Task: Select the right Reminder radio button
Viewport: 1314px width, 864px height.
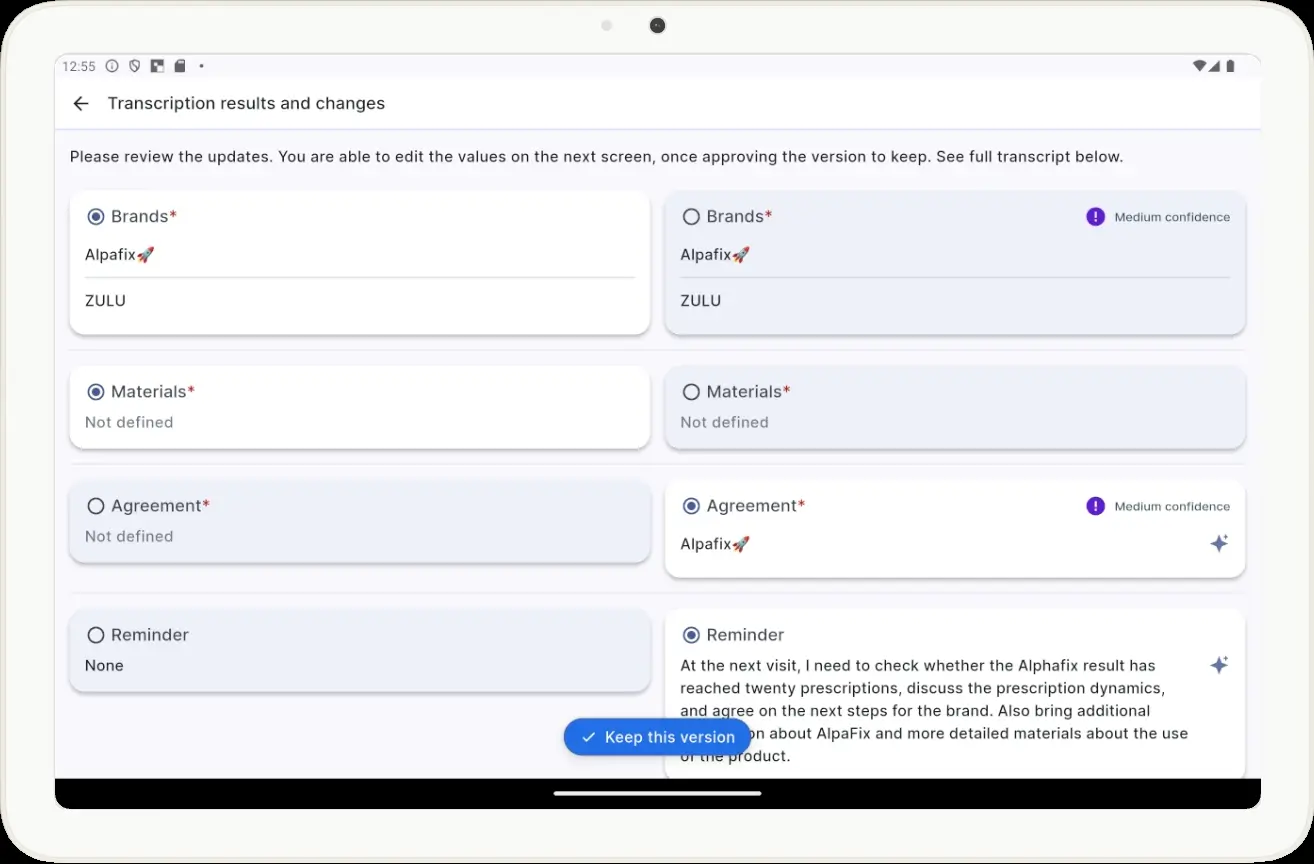Action: click(x=691, y=635)
